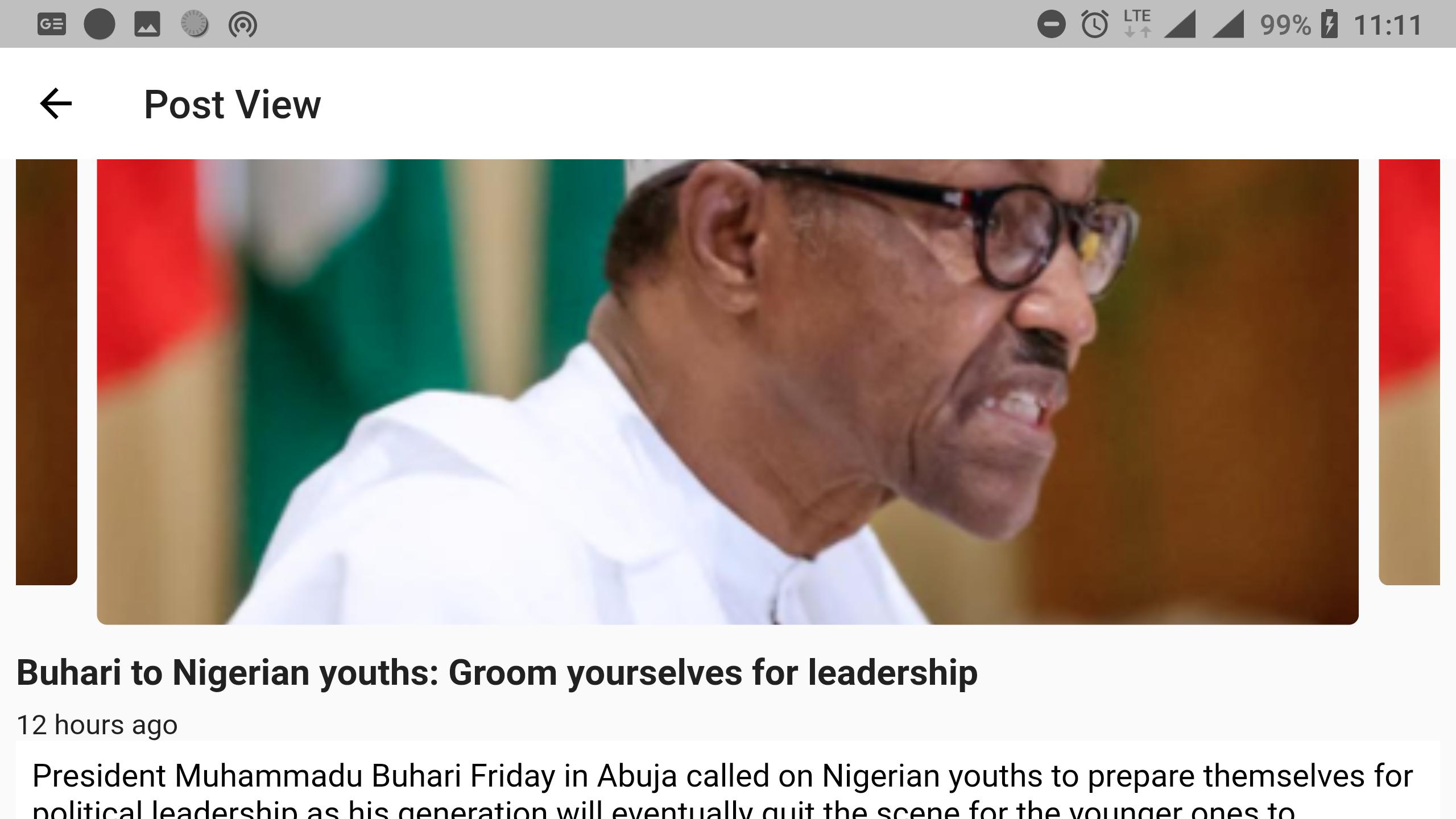
Task: Tap the loading spinner status icon
Action: pyautogui.click(x=195, y=24)
